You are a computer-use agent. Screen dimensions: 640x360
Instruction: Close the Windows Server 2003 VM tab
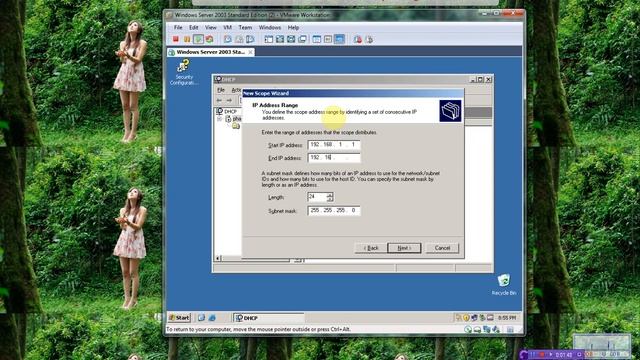coord(250,52)
